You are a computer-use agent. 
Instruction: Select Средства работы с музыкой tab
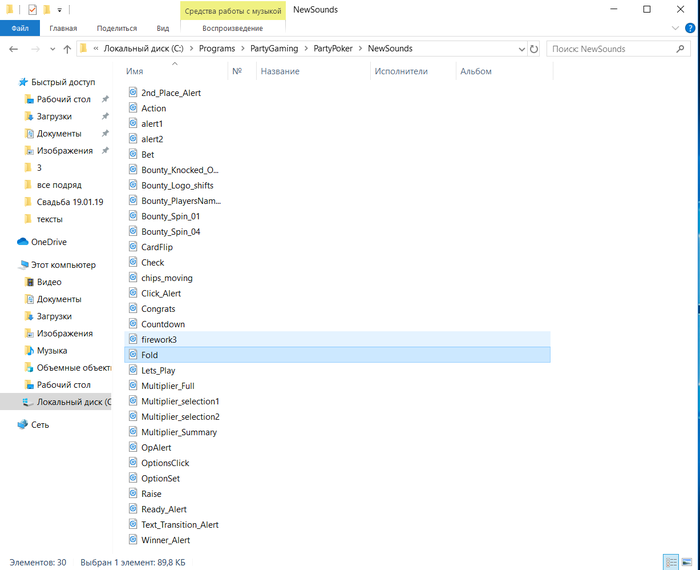tap(233, 11)
